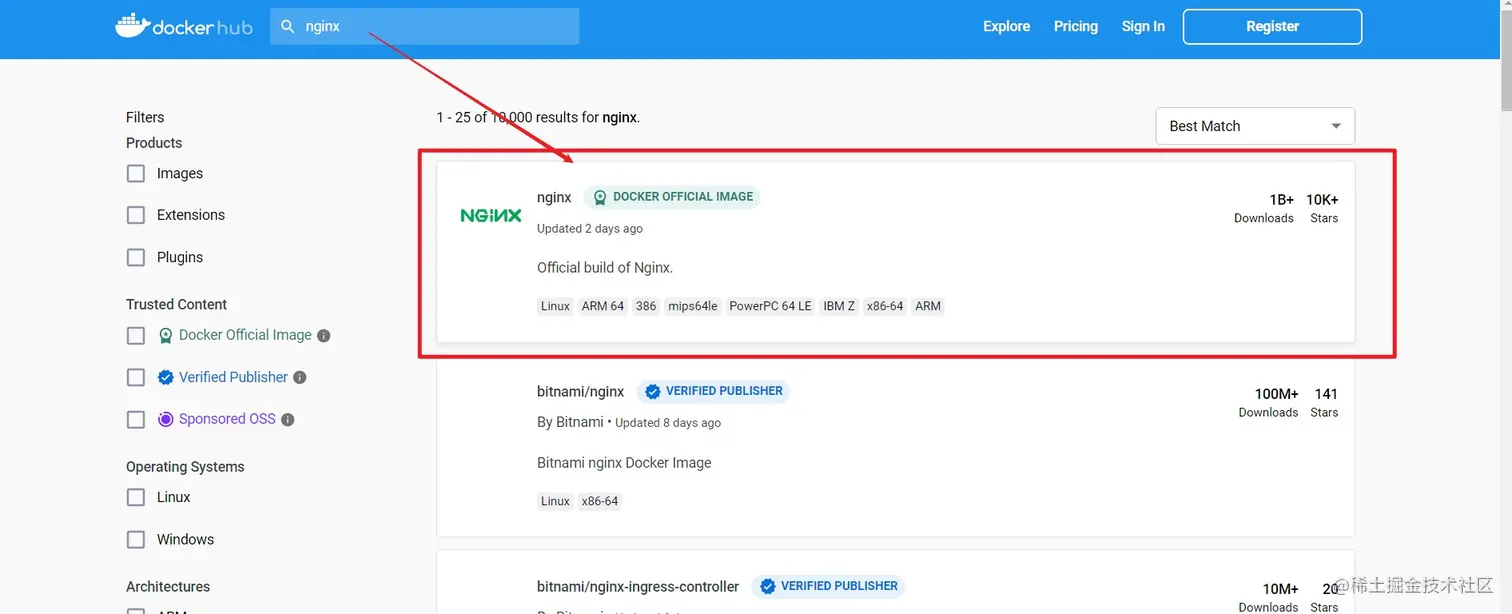Toggle Verified Publisher checkbox

pyautogui.click(x=136, y=378)
